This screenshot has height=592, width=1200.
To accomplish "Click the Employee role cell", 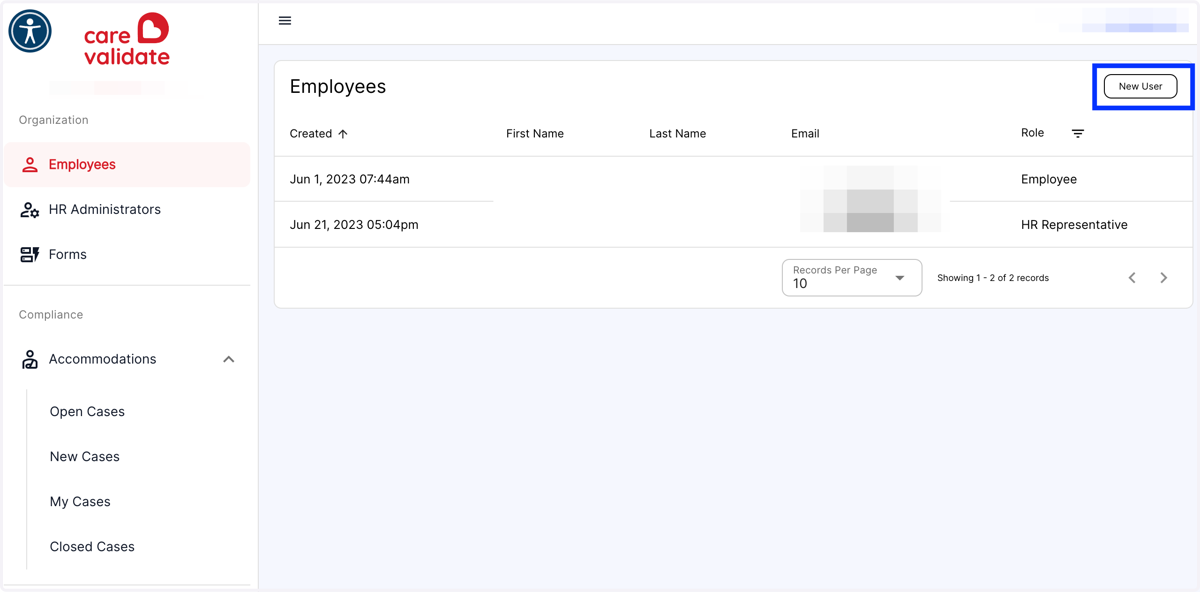I will pos(1049,180).
